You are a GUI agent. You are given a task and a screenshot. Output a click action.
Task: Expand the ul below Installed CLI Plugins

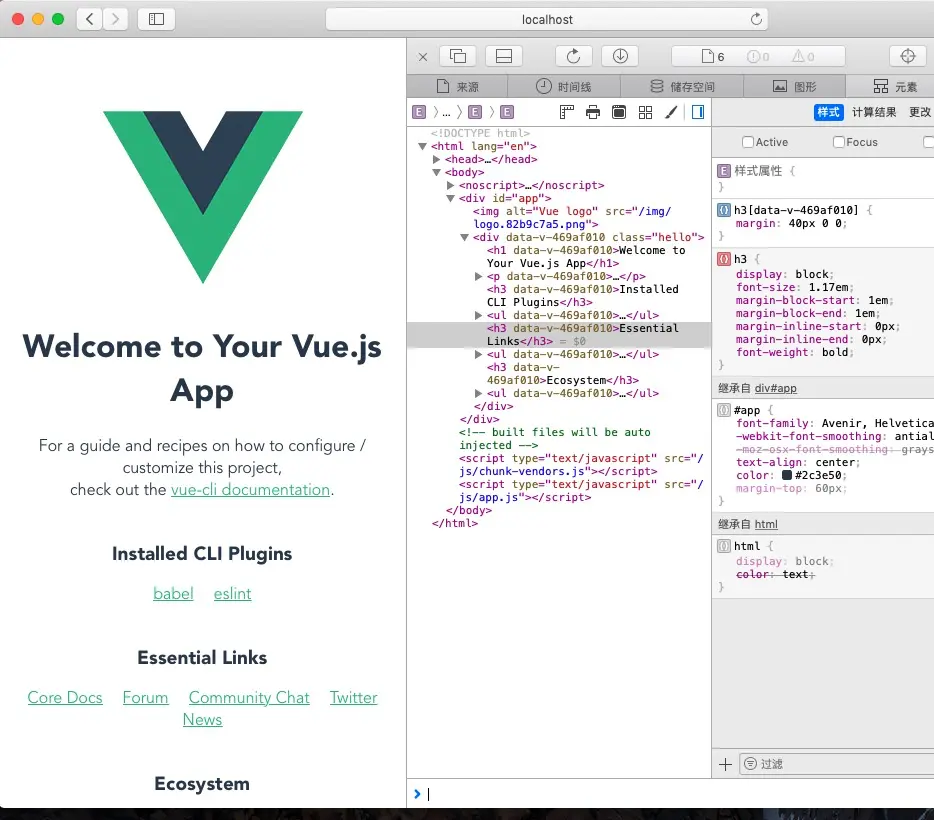[478, 316]
